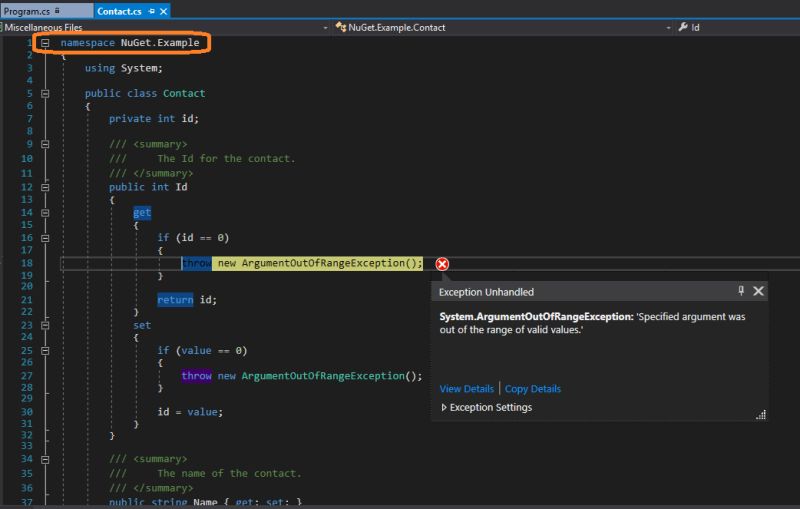This screenshot has height=509, width=800.
Task: Collapse the set accessor block
Action: [45, 325]
